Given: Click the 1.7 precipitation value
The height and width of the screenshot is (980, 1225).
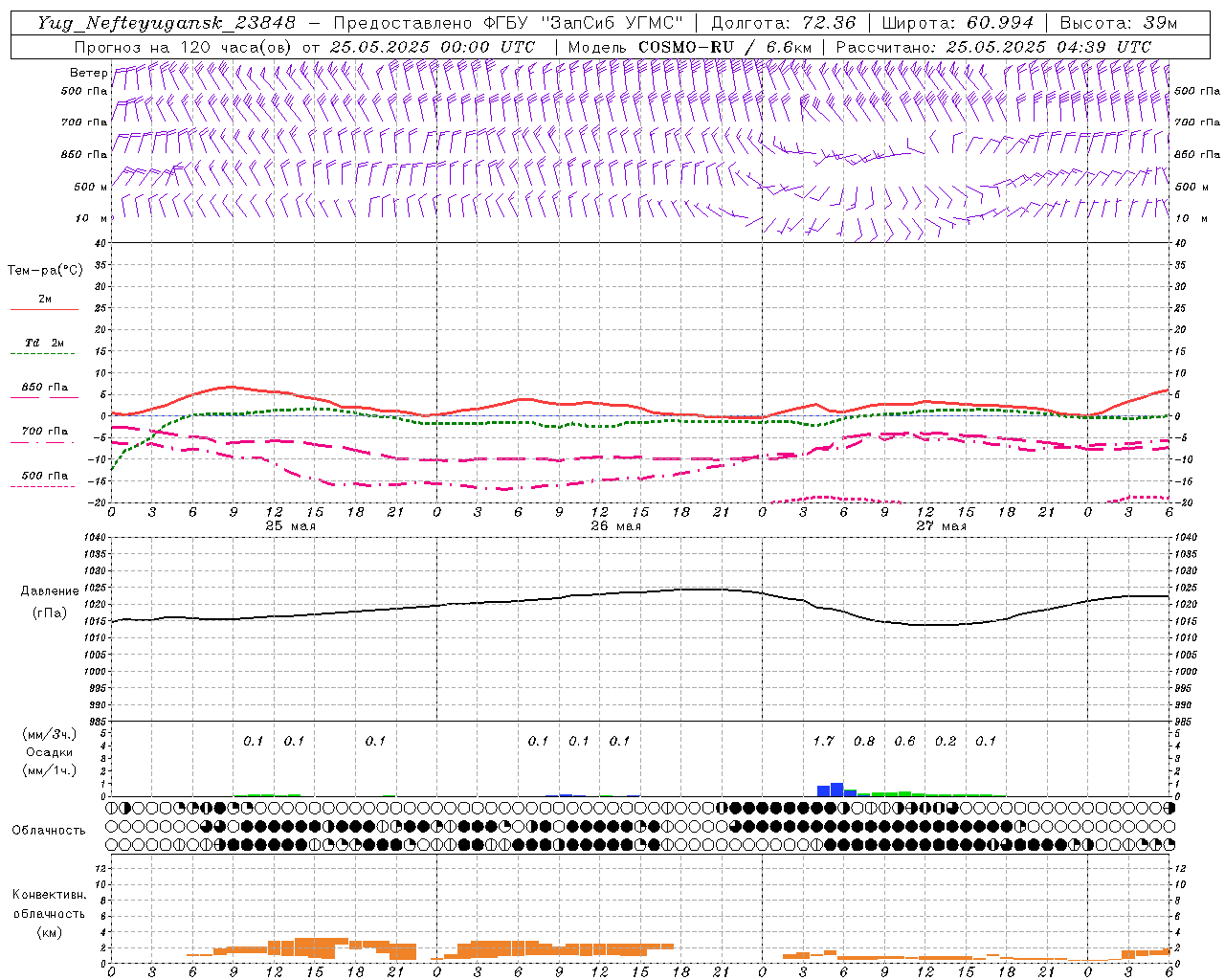Looking at the screenshot, I should click(823, 741).
